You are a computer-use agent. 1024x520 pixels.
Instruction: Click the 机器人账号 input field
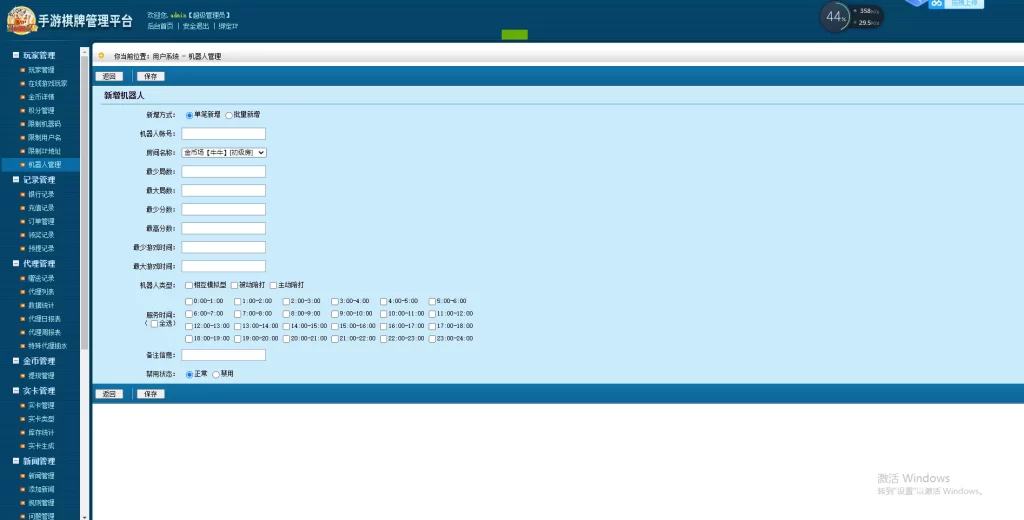223,134
